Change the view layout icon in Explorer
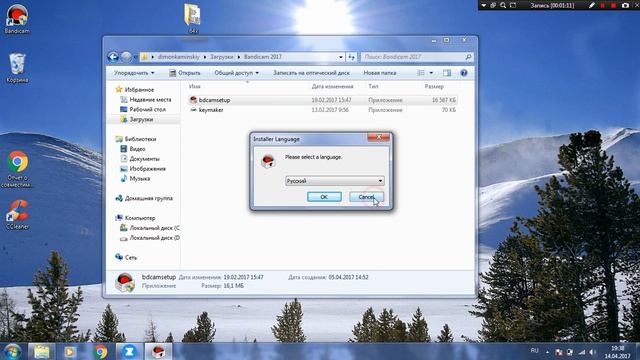The width and height of the screenshot is (640, 360). (x=421, y=73)
